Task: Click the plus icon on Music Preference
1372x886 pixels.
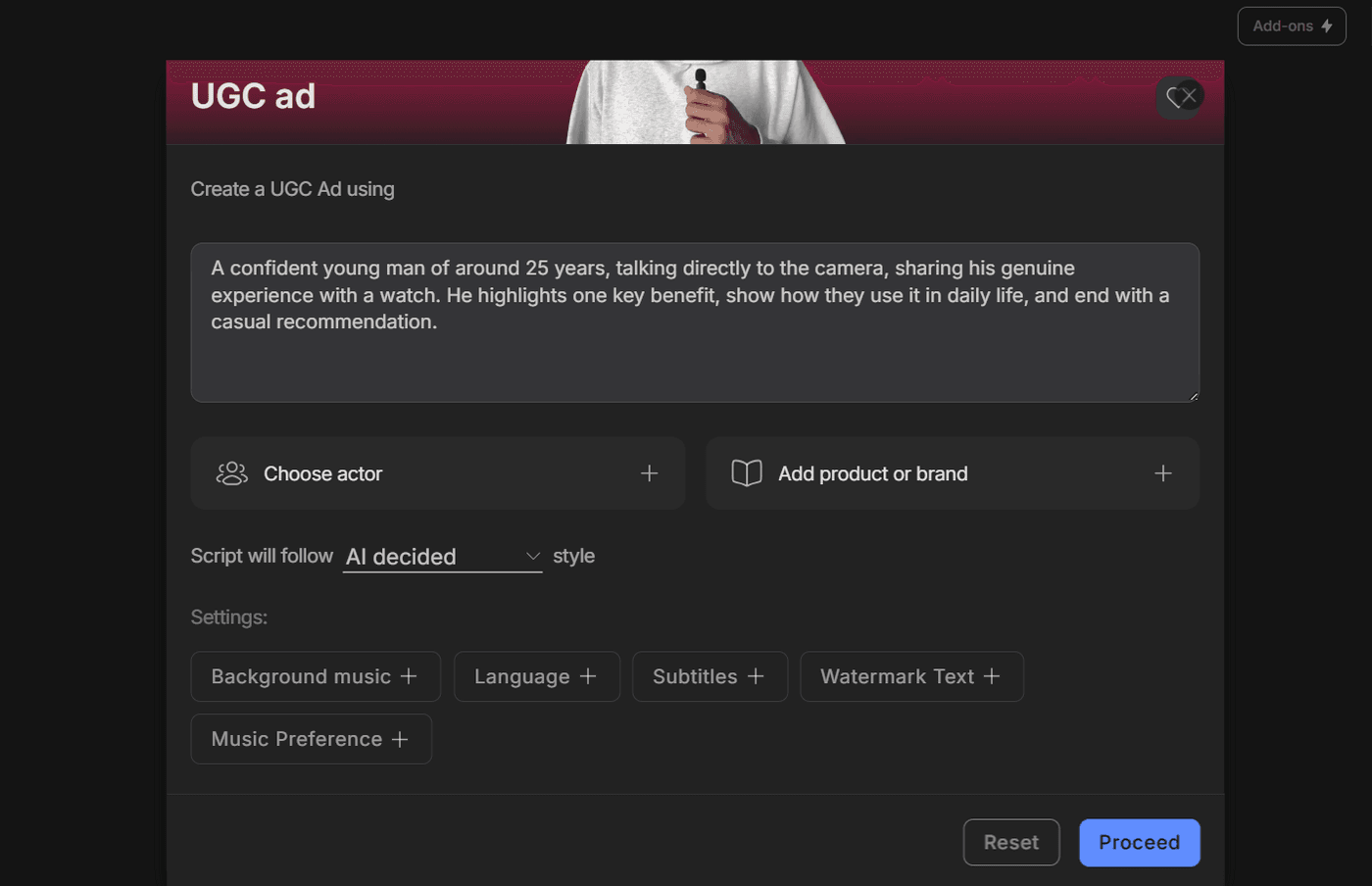Action: pyautogui.click(x=402, y=739)
